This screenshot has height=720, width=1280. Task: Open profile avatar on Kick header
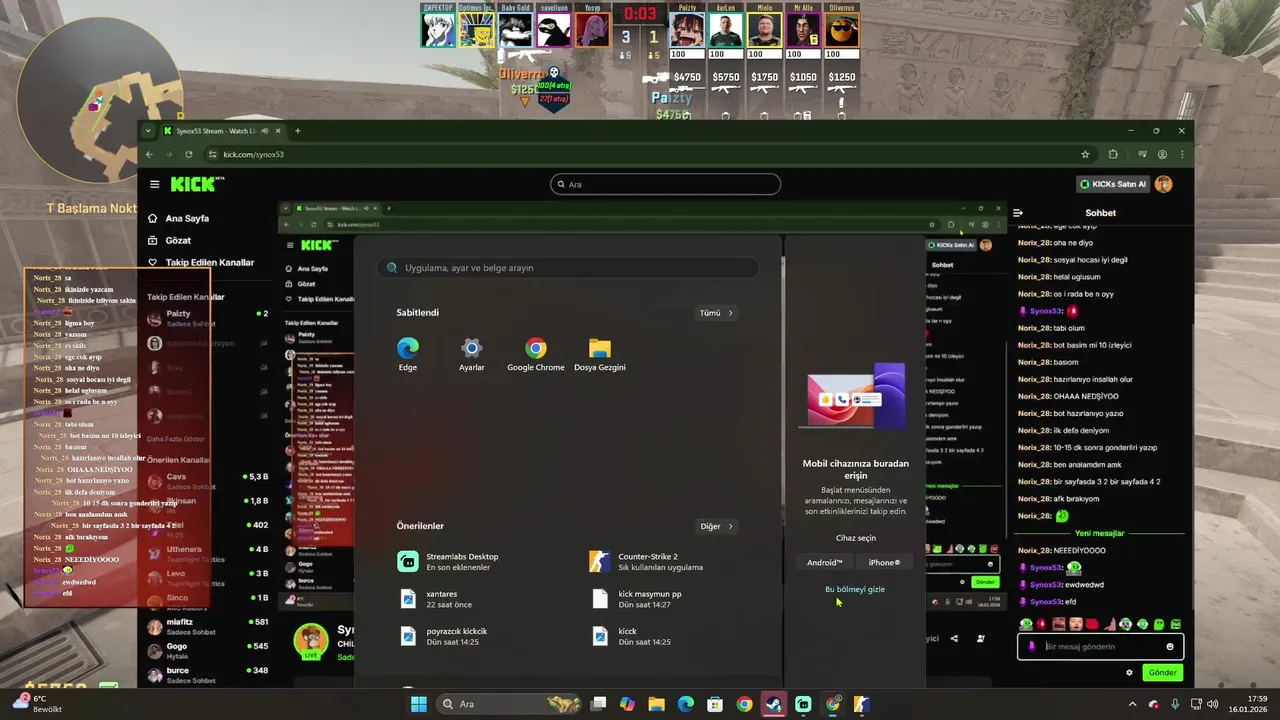[x=1163, y=184]
